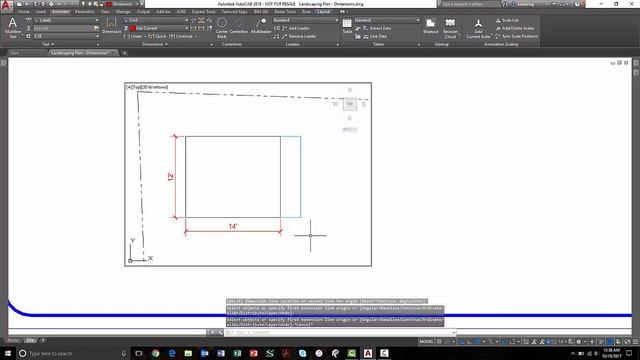This screenshot has height=360, width=640.
Task: Select the Revision Cloud tool
Action: click(450, 28)
